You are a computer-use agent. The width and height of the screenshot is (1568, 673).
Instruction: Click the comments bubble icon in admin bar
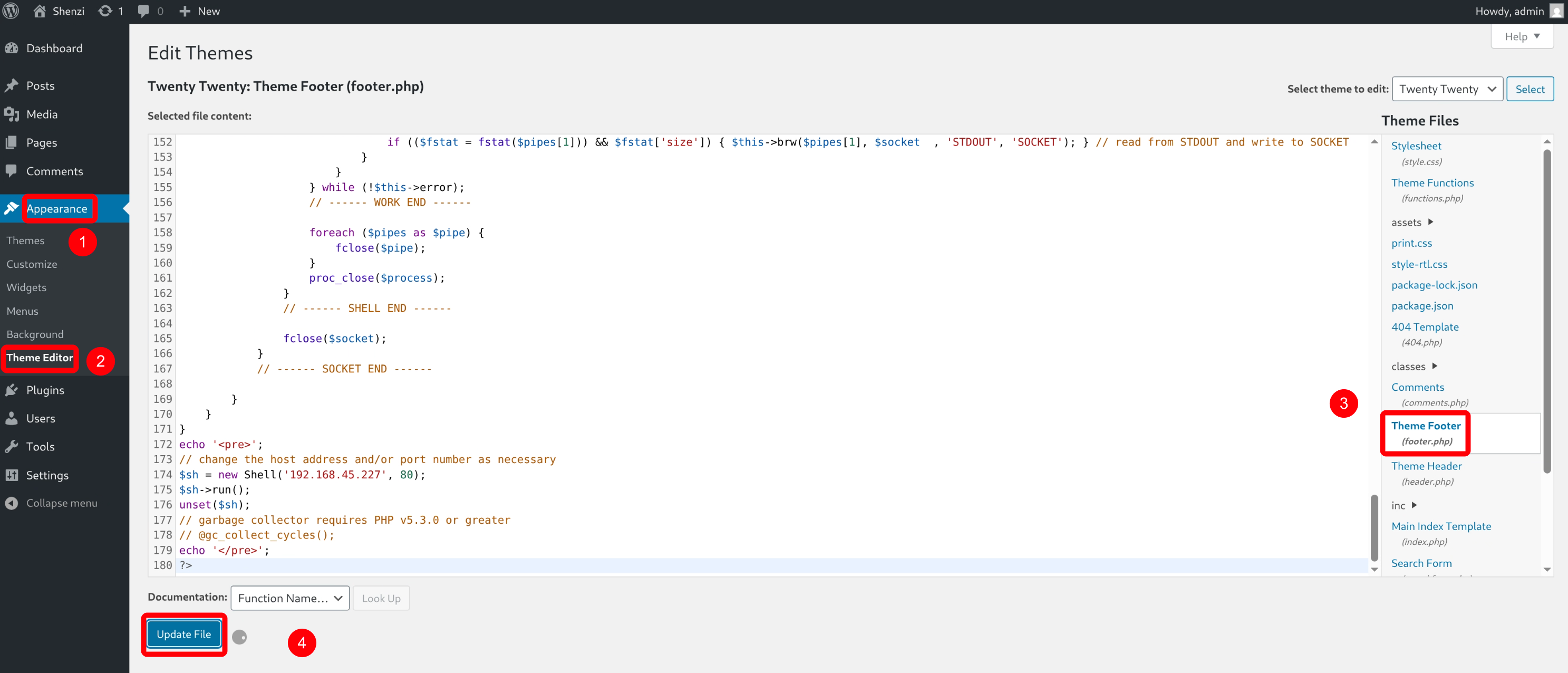point(143,11)
